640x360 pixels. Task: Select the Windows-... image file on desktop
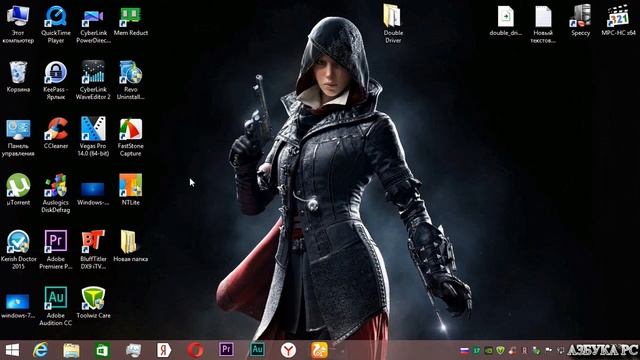(93, 193)
